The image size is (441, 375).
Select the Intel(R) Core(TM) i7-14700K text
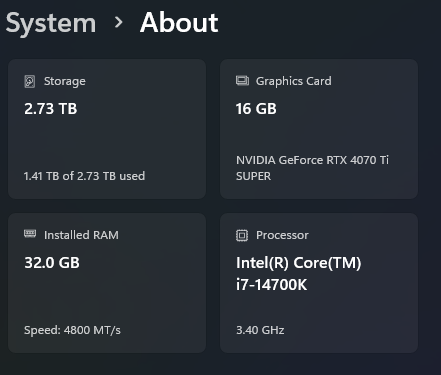pos(299,274)
